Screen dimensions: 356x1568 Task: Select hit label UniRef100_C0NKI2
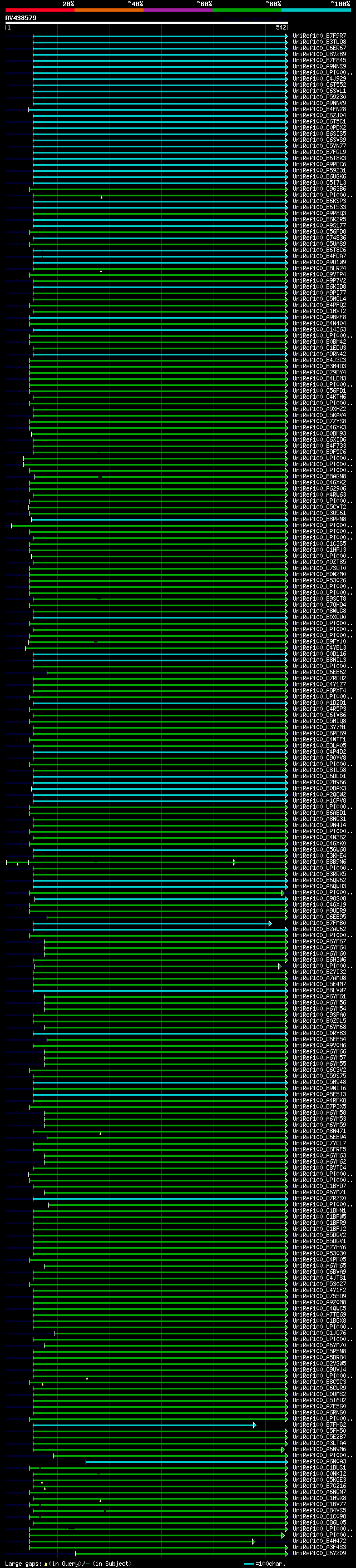pos(319,1473)
